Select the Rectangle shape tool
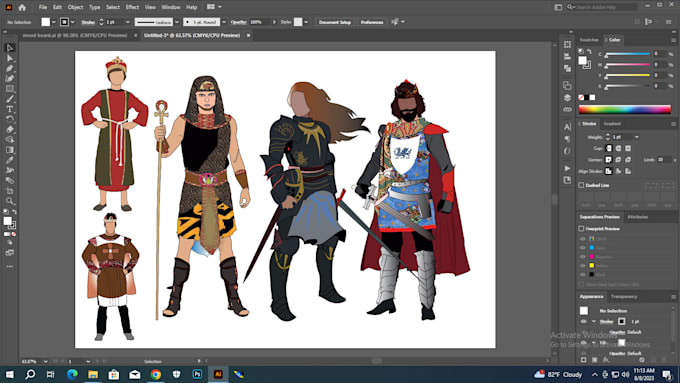The height and width of the screenshot is (383, 680). click(10, 89)
